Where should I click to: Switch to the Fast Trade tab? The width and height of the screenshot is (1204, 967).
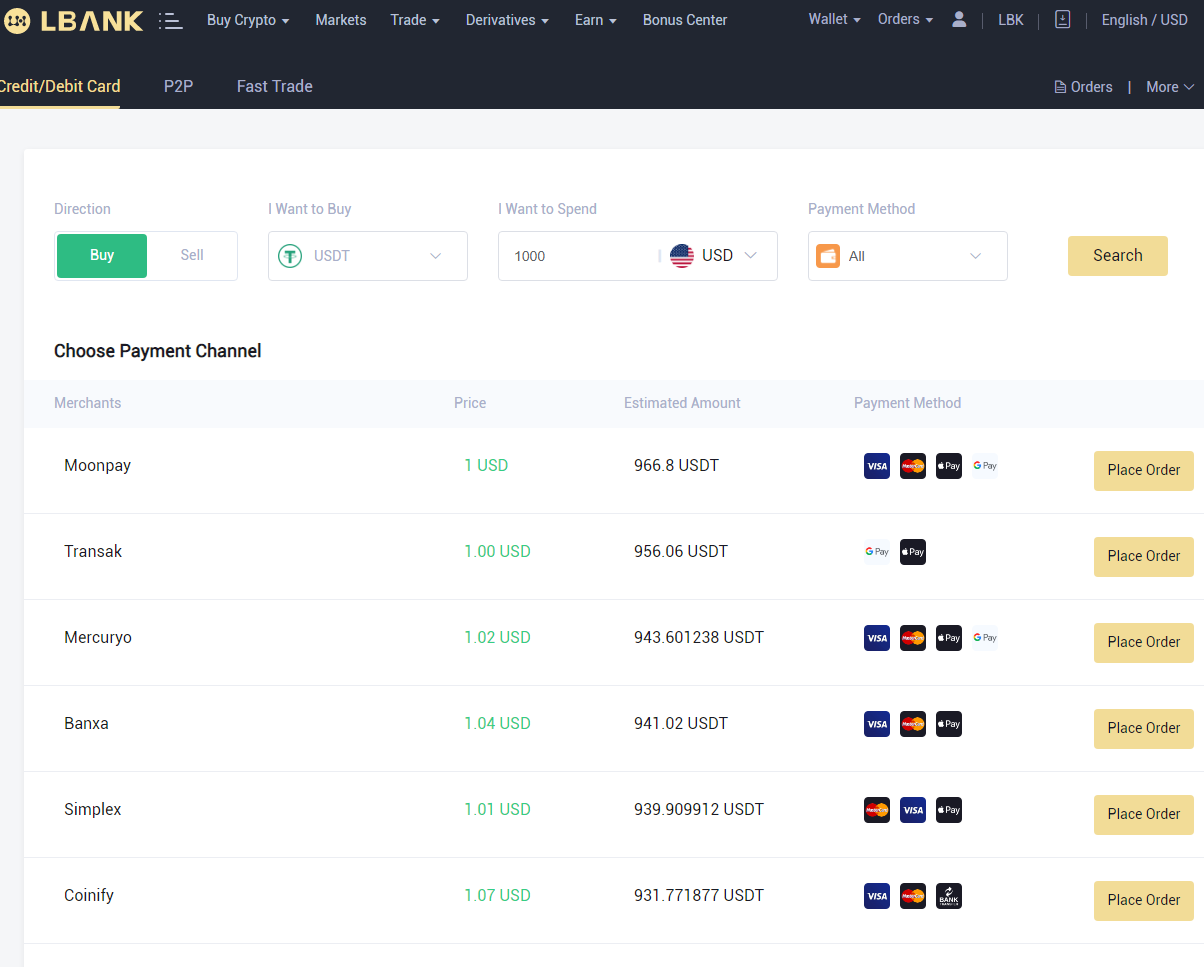(x=275, y=86)
